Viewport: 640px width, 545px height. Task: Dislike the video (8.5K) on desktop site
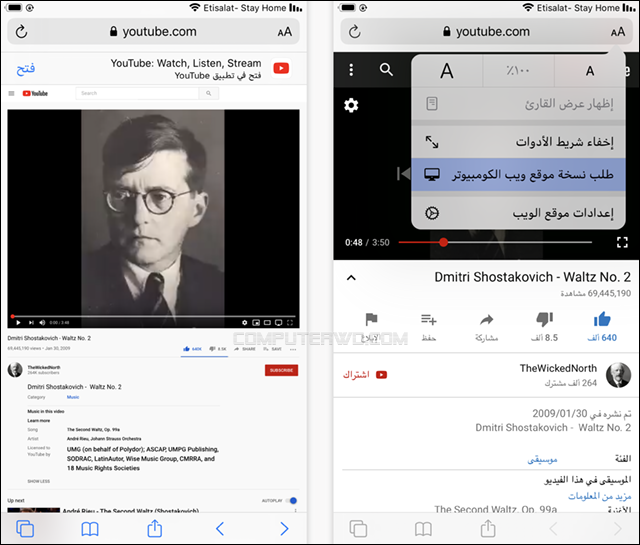[x=218, y=349]
